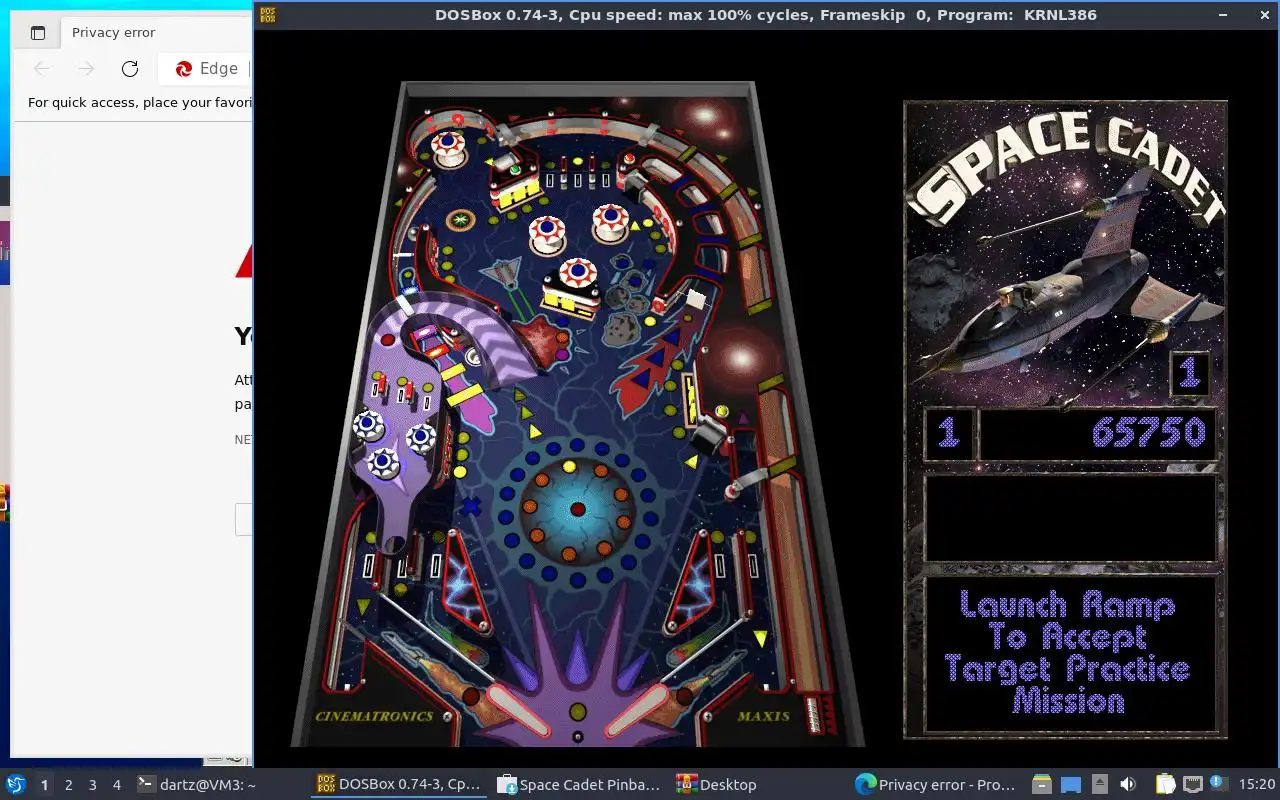This screenshot has height=800, width=1280.
Task: Click the score value 65750
Action: click(1147, 433)
